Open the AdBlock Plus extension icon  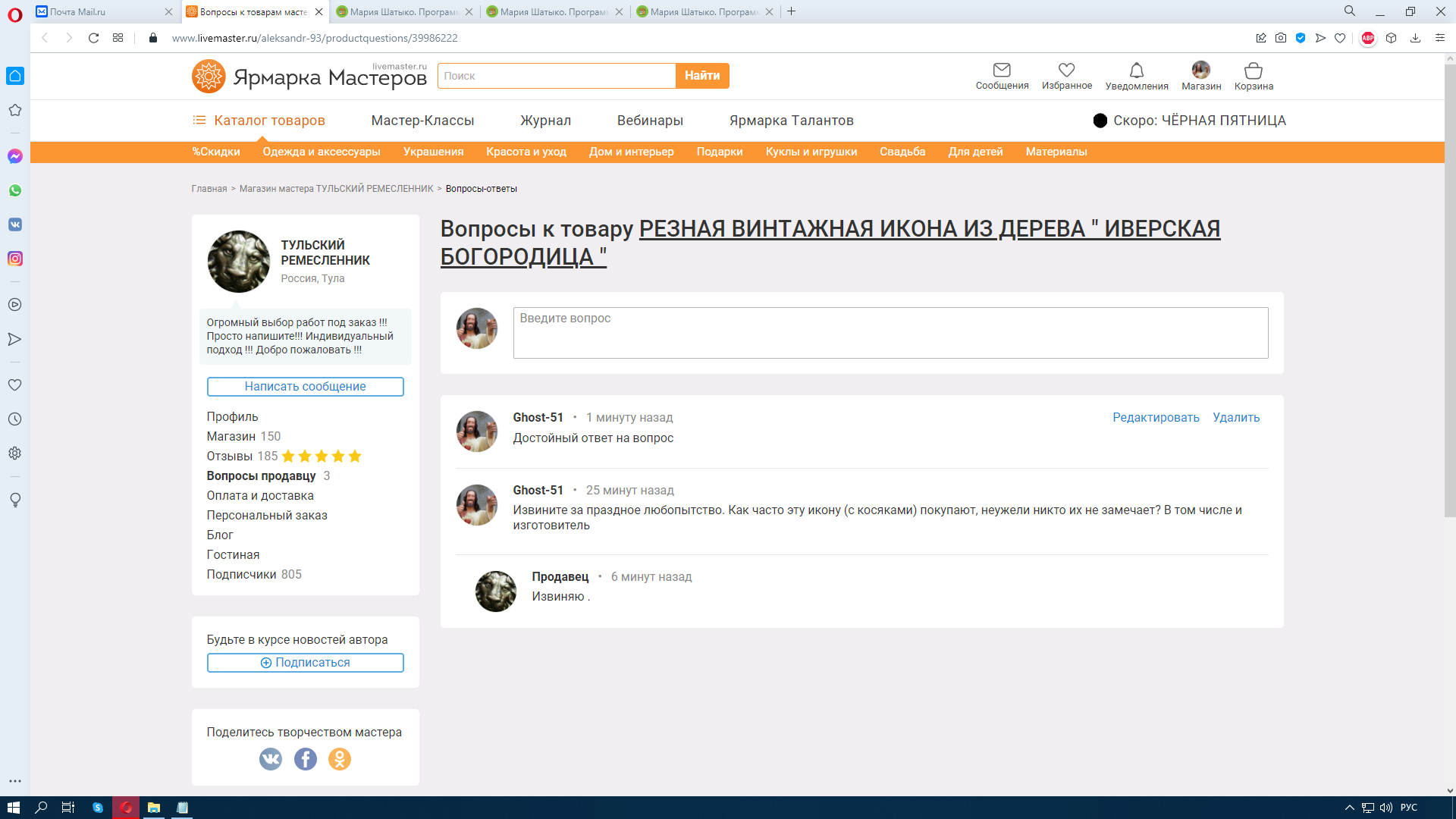pyautogui.click(x=1368, y=38)
